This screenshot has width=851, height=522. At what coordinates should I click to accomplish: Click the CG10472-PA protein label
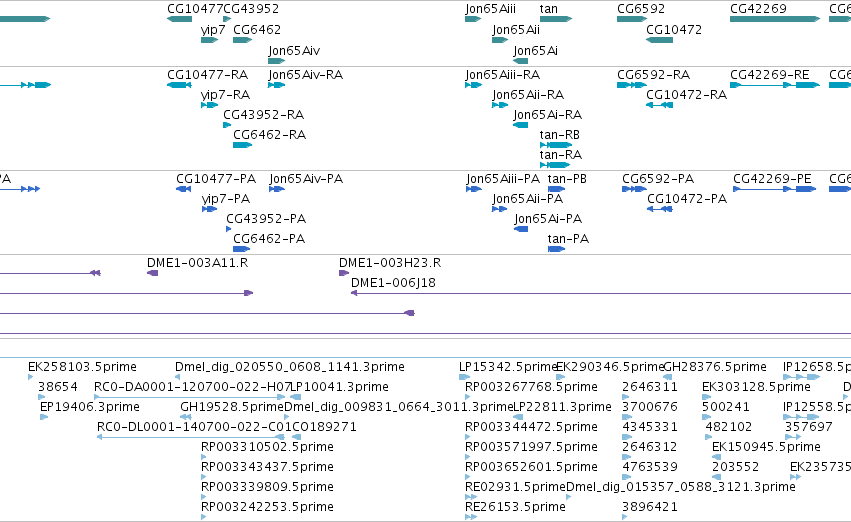687,199
